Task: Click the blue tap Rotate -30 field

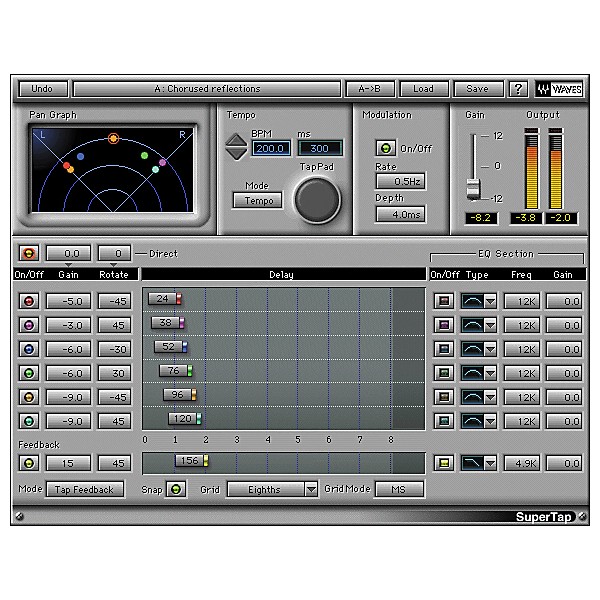Action: 115,349
